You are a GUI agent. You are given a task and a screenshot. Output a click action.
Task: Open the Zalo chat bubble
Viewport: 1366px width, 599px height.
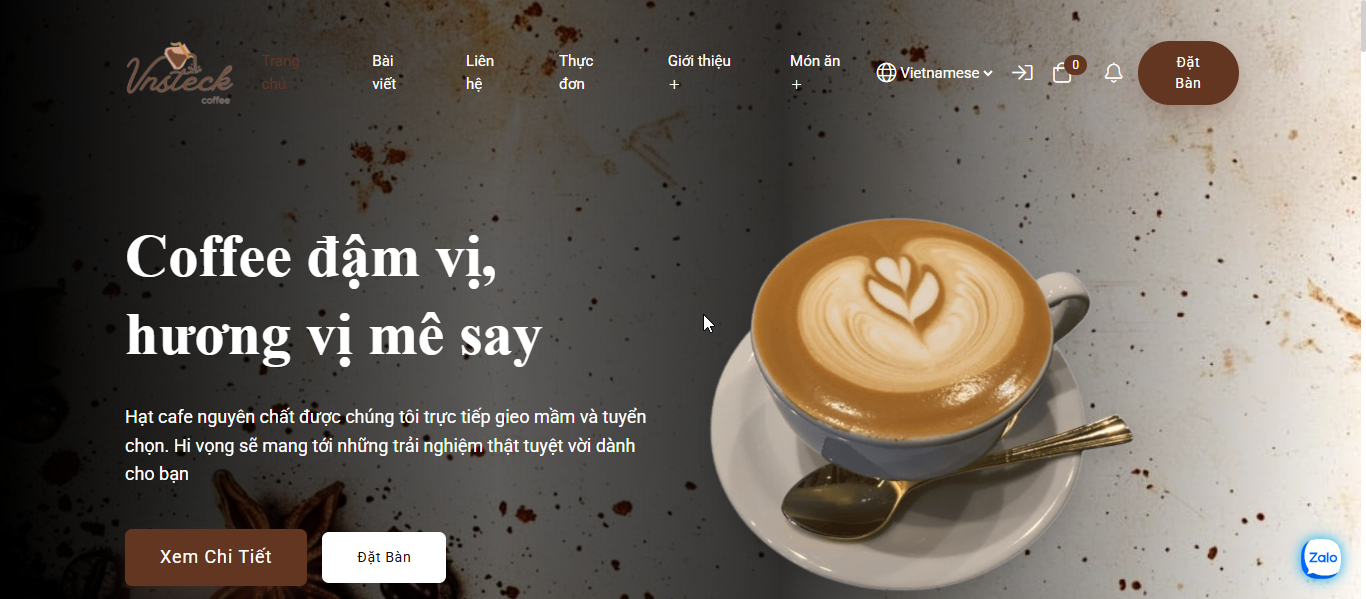coord(1322,559)
